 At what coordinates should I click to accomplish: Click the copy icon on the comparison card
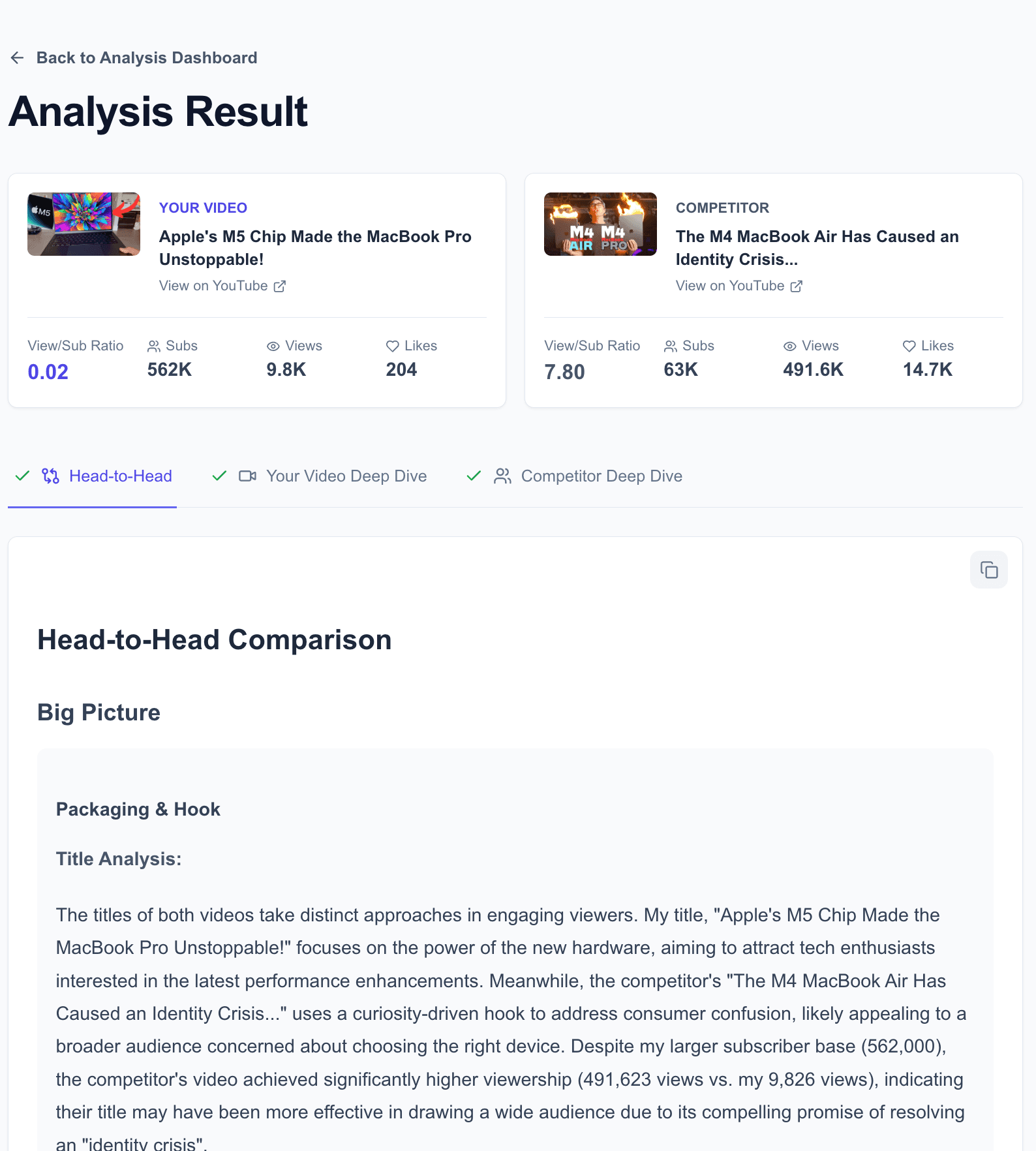pos(989,570)
